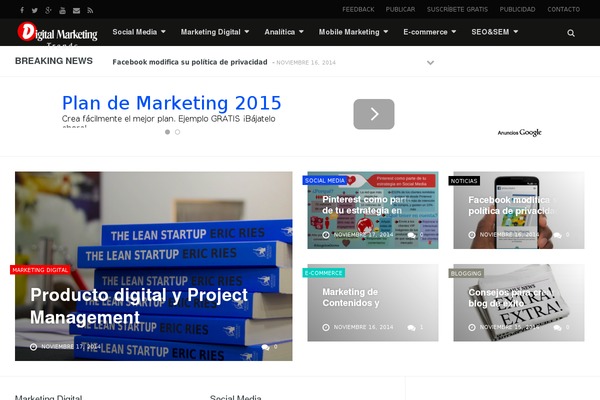Viewport: 600px width, 400px height.
Task: Open the Facebook social icon
Action: pyautogui.click(x=22, y=10)
